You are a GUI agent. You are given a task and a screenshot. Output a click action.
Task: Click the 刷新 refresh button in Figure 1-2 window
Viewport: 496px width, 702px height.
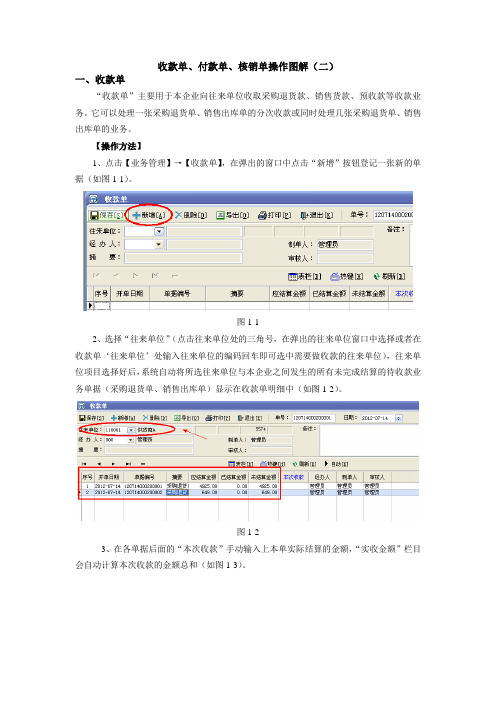304,464
